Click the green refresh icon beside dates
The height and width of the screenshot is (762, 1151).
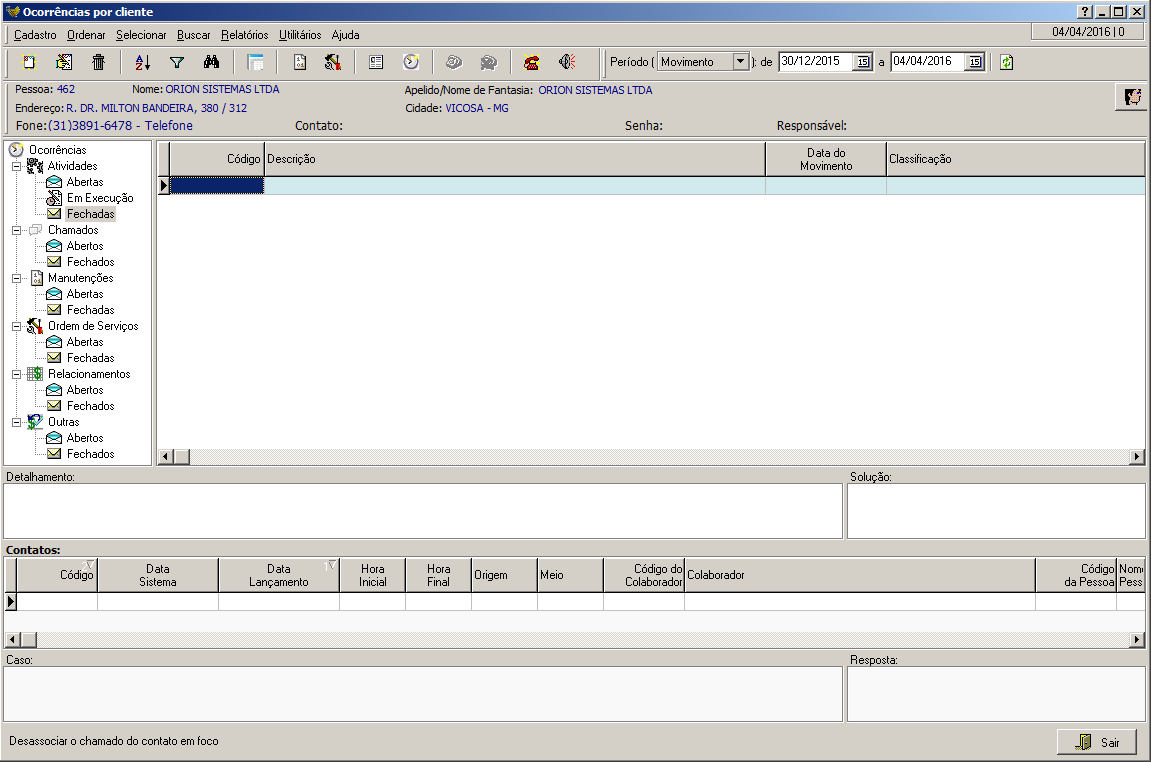tap(1006, 62)
